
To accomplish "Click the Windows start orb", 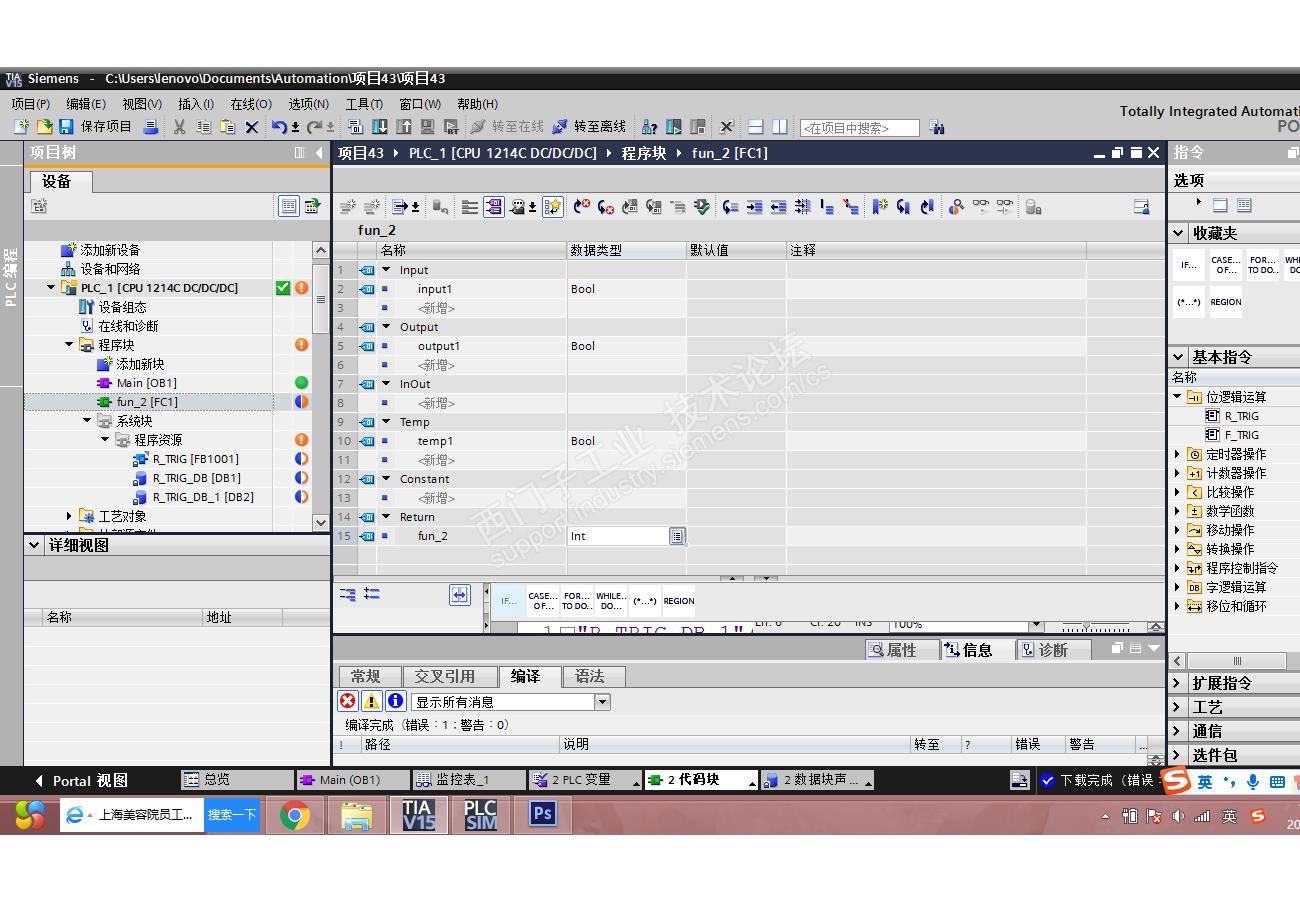I will (30, 815).
